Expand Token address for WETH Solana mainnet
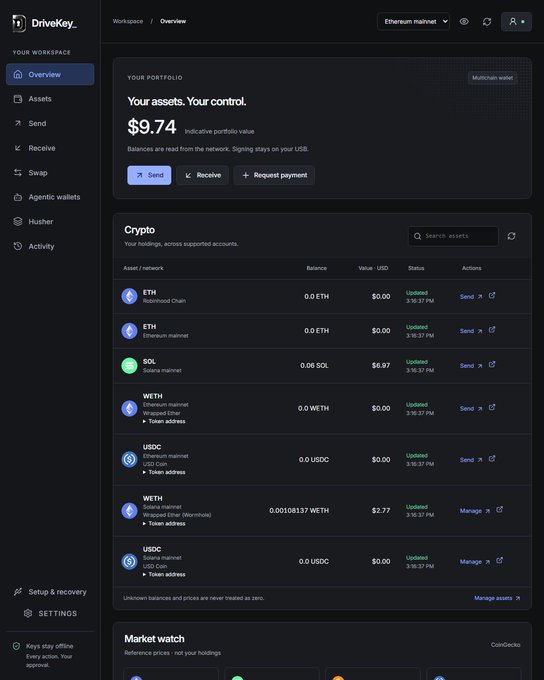The image size is (544, 680). [x=164, y=523]
